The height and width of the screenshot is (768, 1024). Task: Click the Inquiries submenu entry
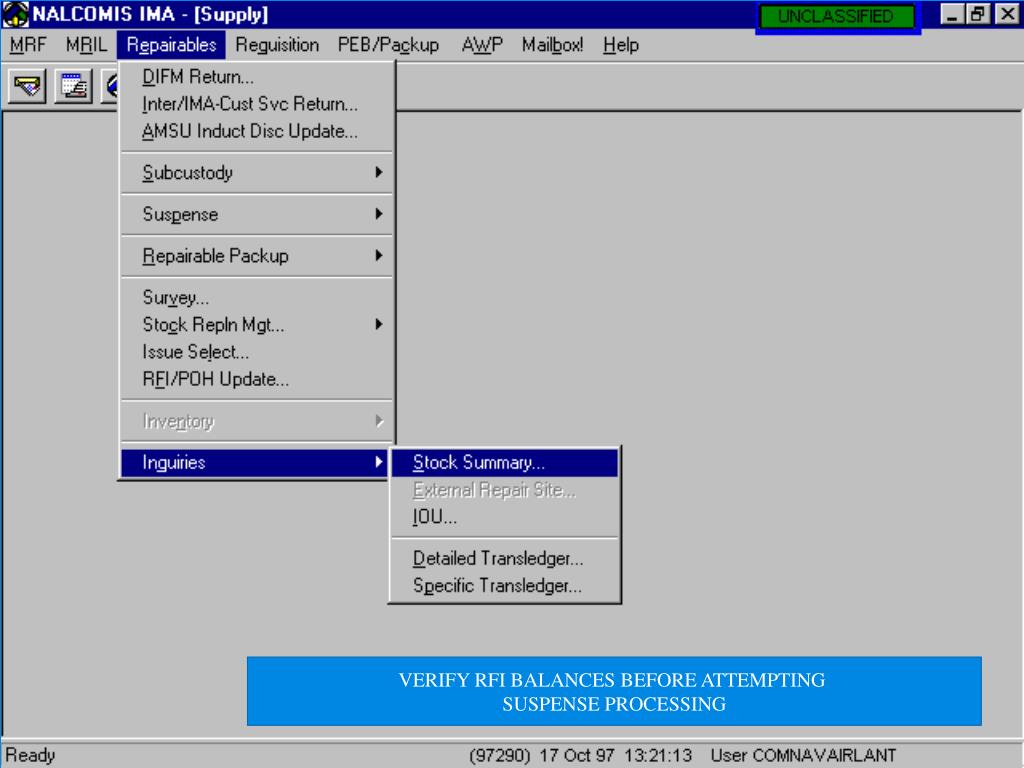click(255, 462)
